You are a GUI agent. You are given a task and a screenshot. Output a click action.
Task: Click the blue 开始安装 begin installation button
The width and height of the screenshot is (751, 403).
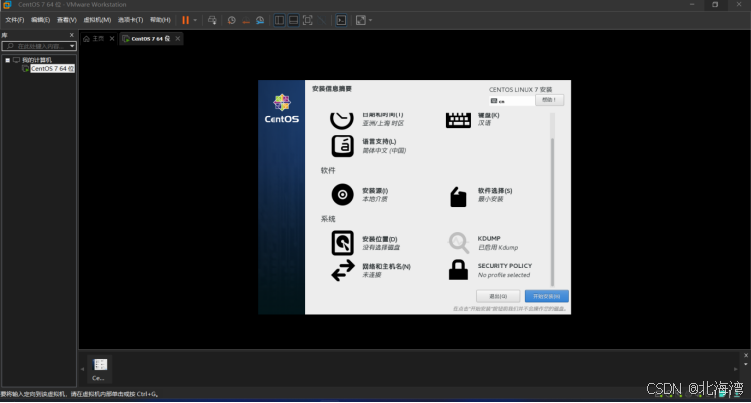(546, 296)
